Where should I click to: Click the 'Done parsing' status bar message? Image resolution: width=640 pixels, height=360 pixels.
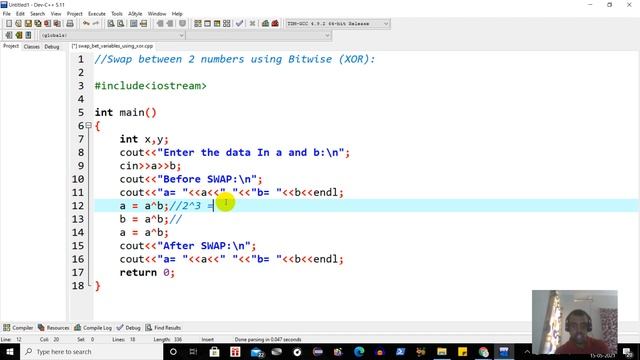[x=268, y=340]
